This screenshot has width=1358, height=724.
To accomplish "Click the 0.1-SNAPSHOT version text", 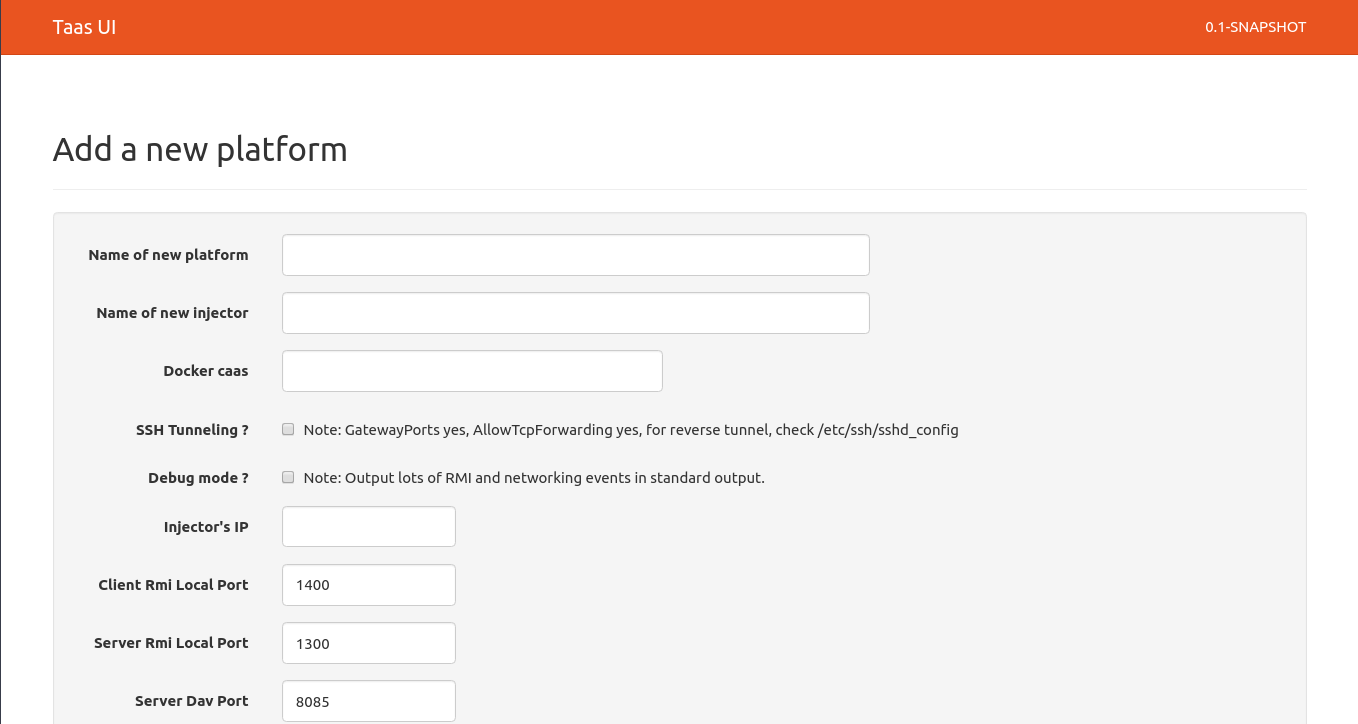I will tap(1255, 27).
